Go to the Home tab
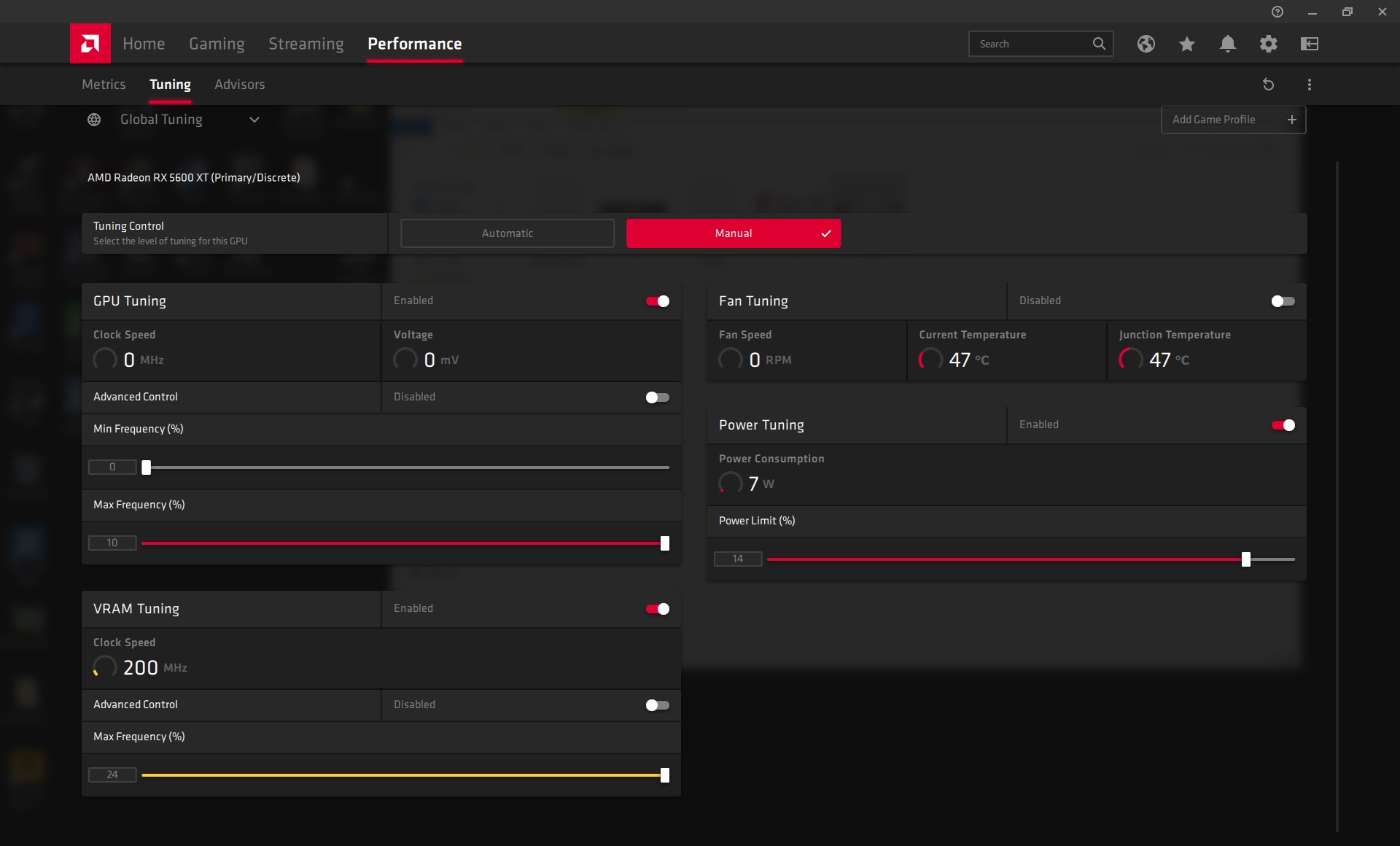The width and height of the screenshot is (1400, 846). tap(144, 44)
